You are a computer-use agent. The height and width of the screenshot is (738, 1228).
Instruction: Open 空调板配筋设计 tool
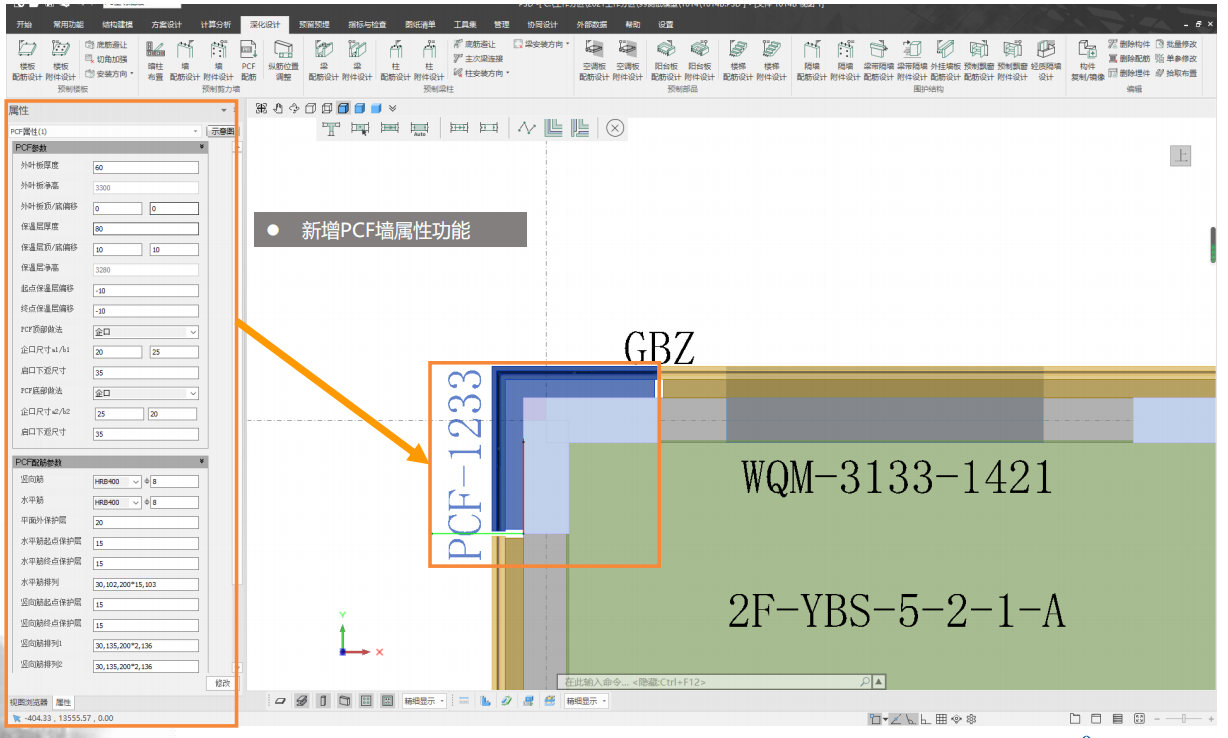(x=594, y=60)
